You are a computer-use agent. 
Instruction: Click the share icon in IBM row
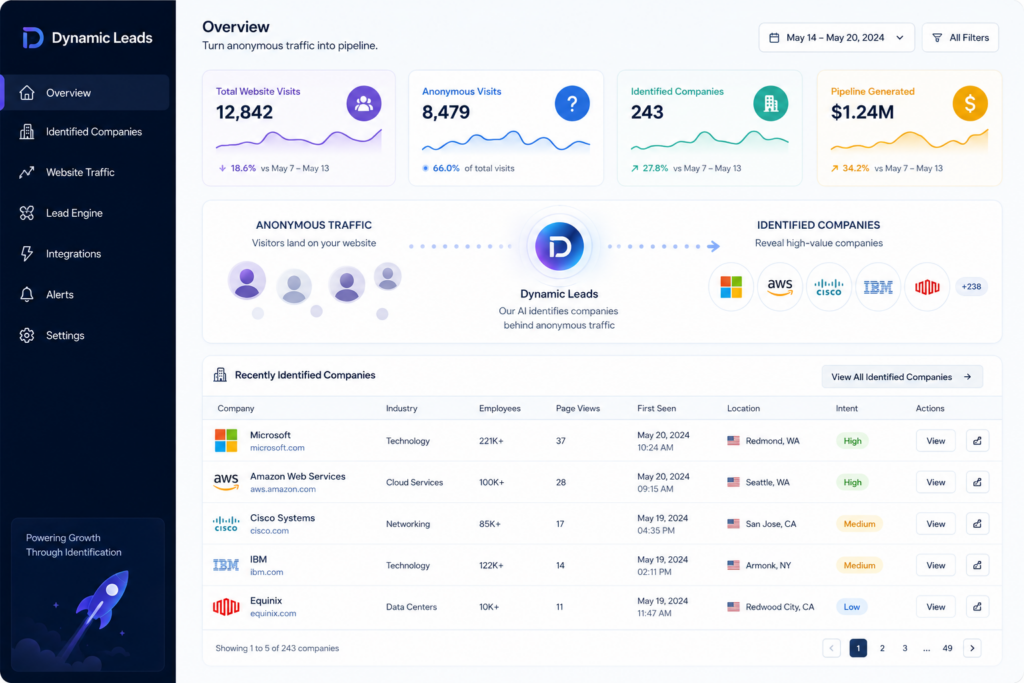point(977,565)
